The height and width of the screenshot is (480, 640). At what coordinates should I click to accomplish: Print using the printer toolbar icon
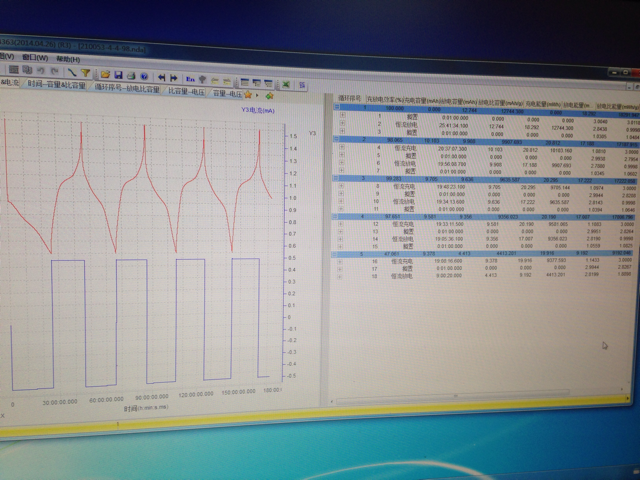coord(131,76)
